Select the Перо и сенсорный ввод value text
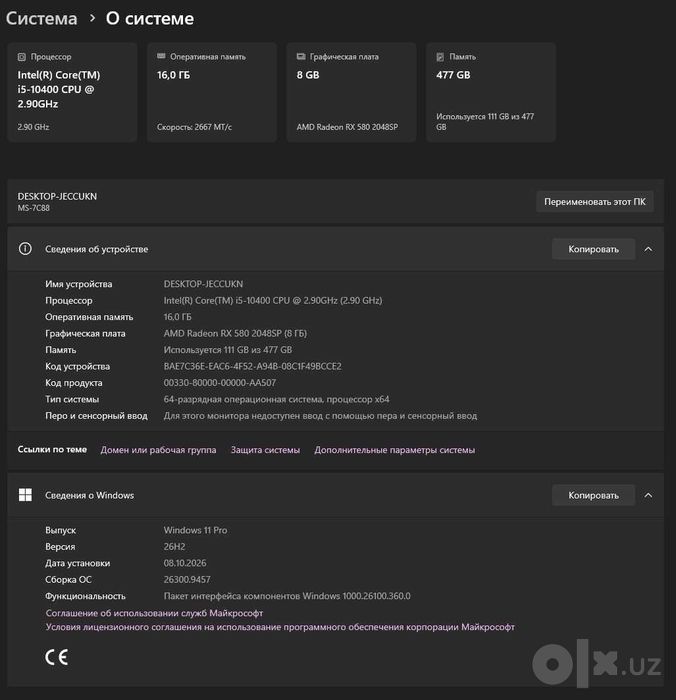Image resolution: width=676 pixels, height=700 pixels. click(x=320, y=416)
